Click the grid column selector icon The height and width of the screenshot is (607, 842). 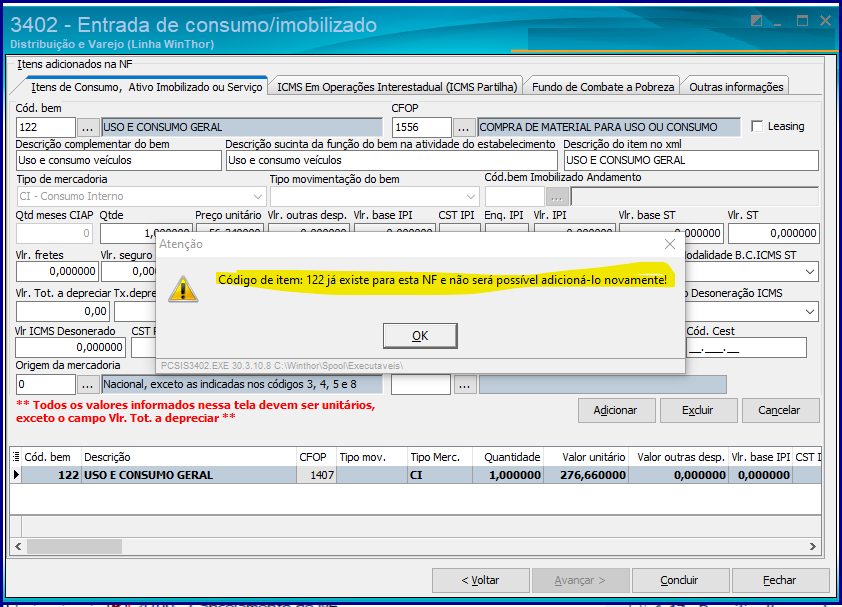(x=16, y=457)
